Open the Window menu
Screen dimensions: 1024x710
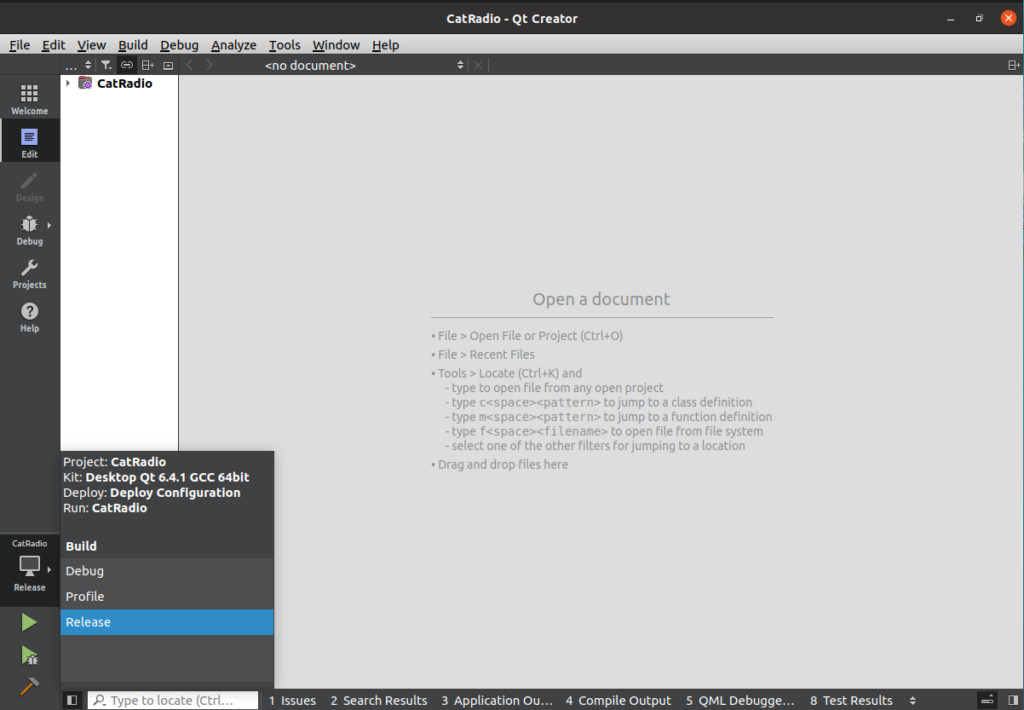(336, 45)
